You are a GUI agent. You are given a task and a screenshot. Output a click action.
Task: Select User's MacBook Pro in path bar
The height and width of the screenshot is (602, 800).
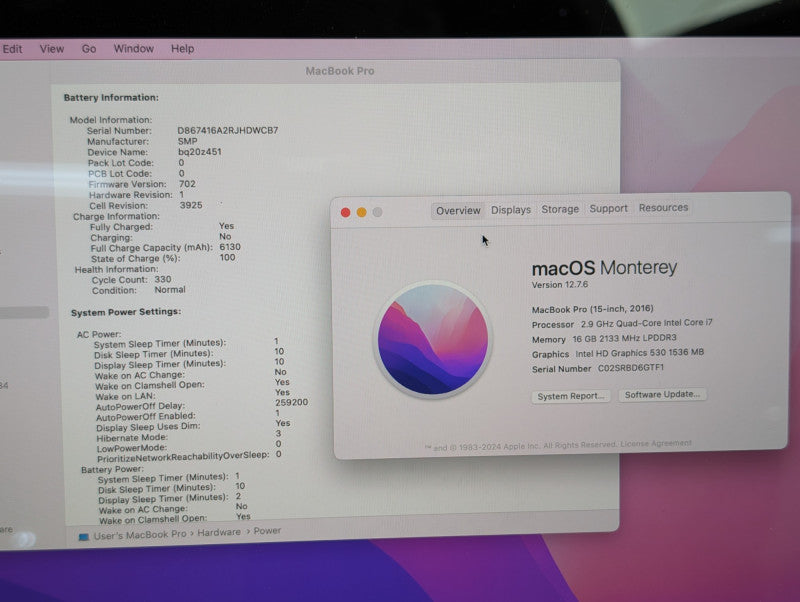pos(140,535)
